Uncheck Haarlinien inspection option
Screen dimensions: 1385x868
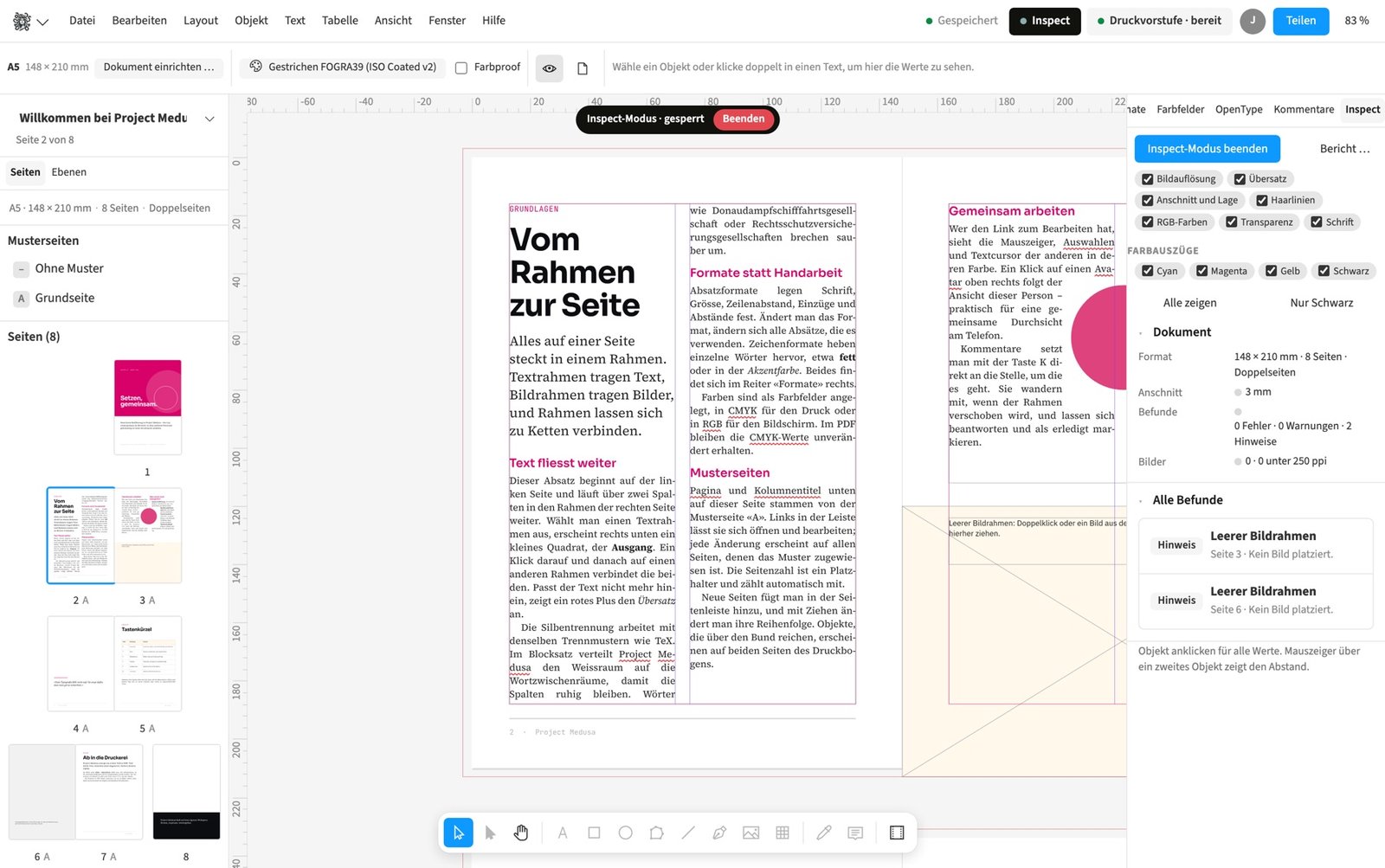(x=1262, y=200)
